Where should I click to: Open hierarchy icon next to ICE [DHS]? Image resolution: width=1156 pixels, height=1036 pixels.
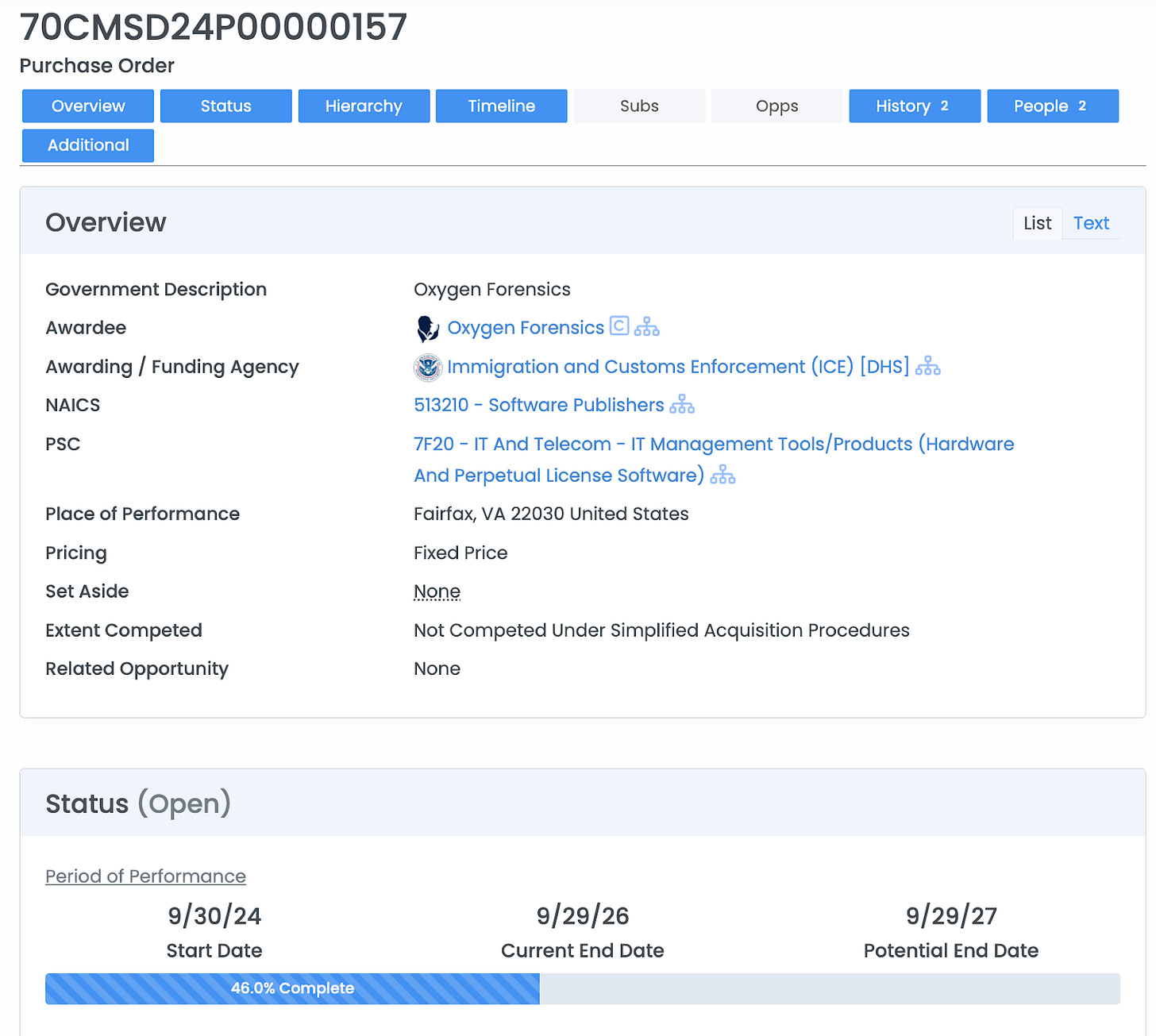click(x=927, y=366)
